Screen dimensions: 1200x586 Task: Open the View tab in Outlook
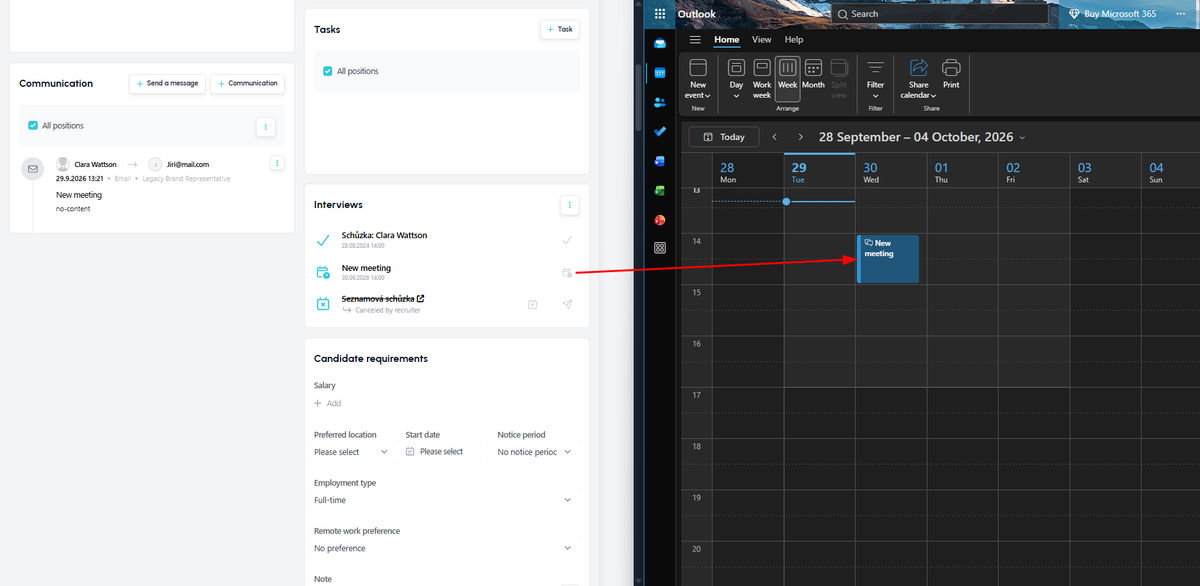click(x=762, y=40)
